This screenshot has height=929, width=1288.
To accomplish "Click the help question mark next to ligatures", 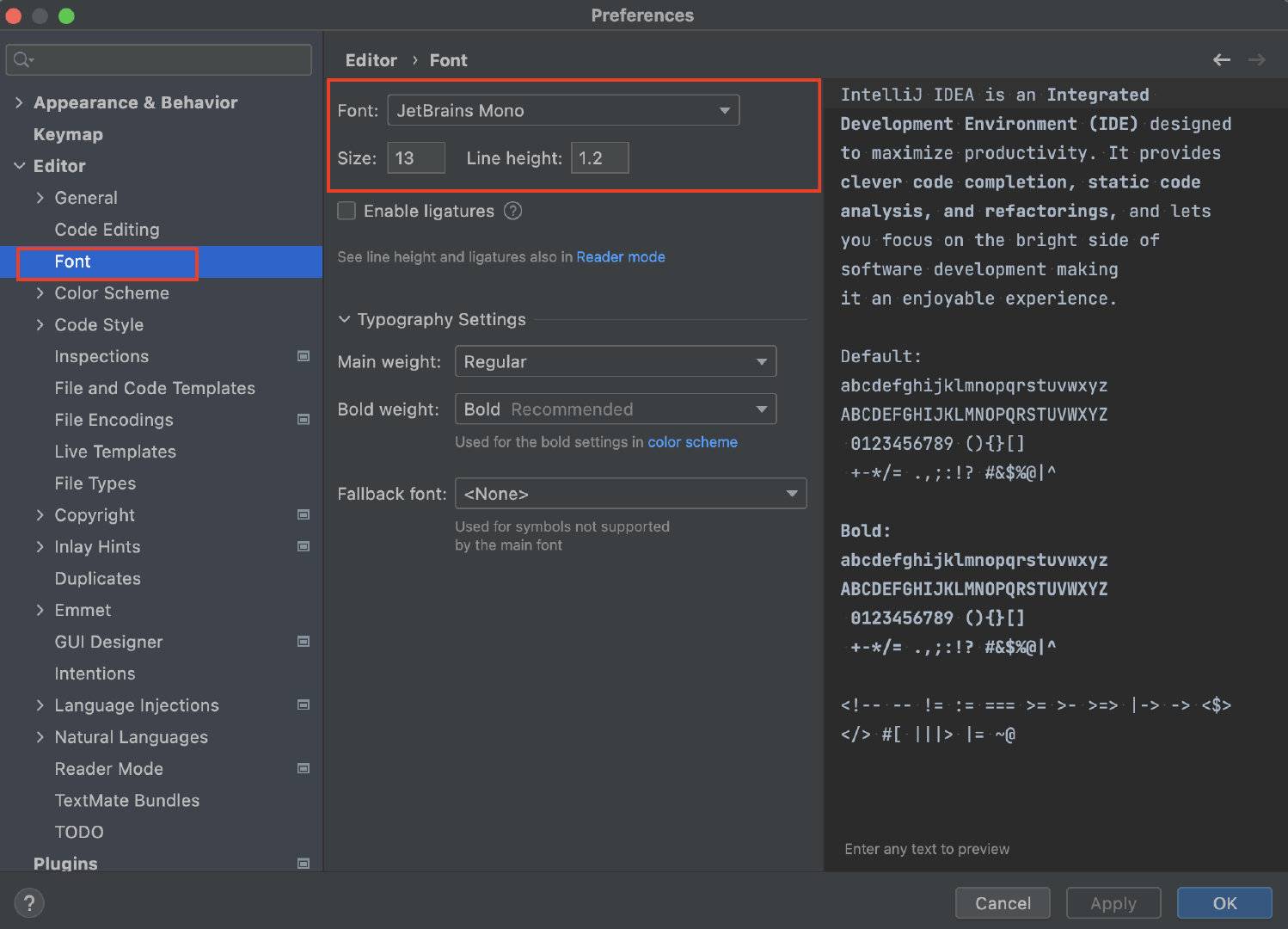I will [513, 211].
